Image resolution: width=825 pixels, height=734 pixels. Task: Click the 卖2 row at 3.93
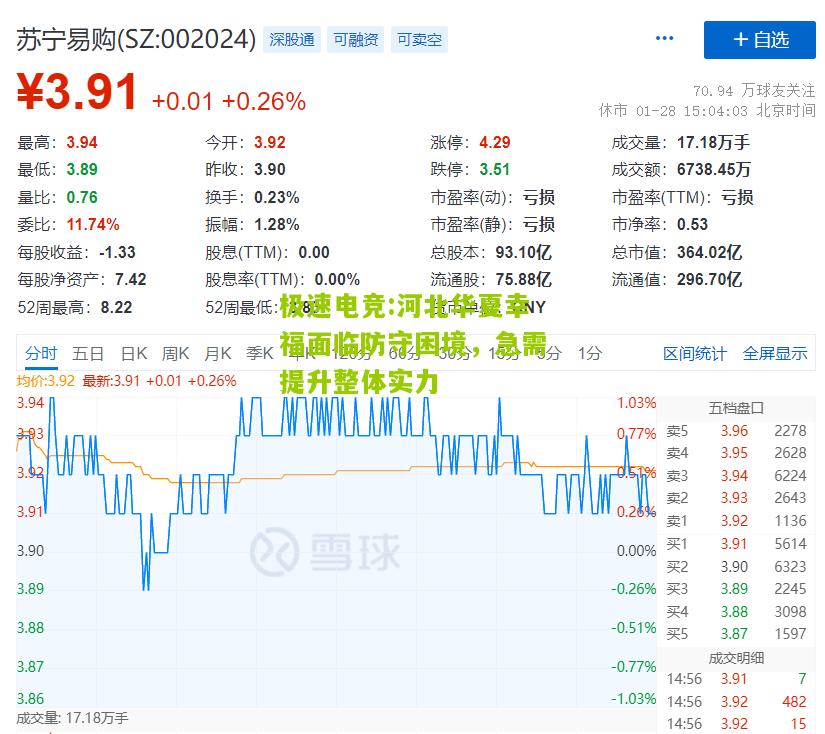tap(736, 498)
